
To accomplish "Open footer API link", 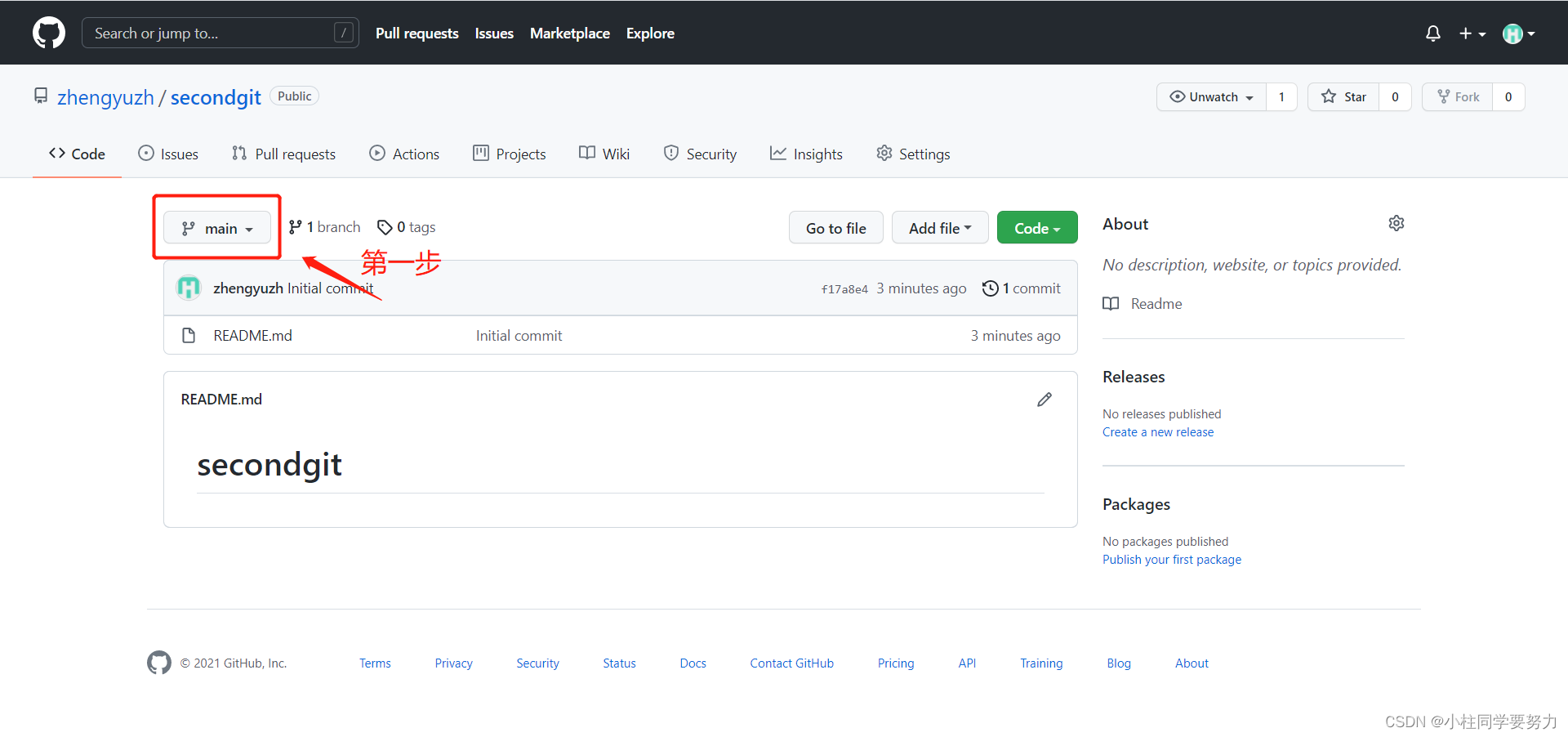I will click(967, 663).
